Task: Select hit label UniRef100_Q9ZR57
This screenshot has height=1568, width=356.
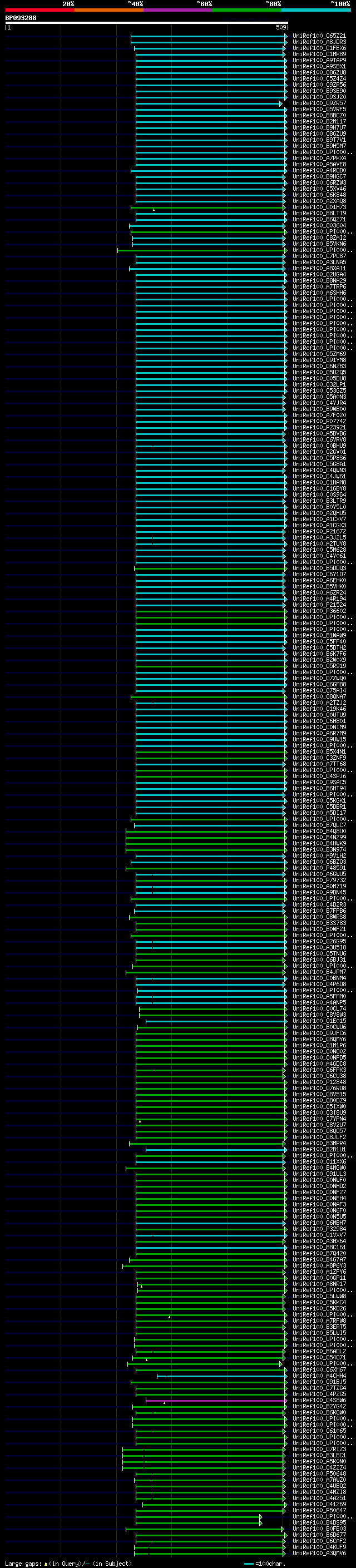Action: point(319,103)
